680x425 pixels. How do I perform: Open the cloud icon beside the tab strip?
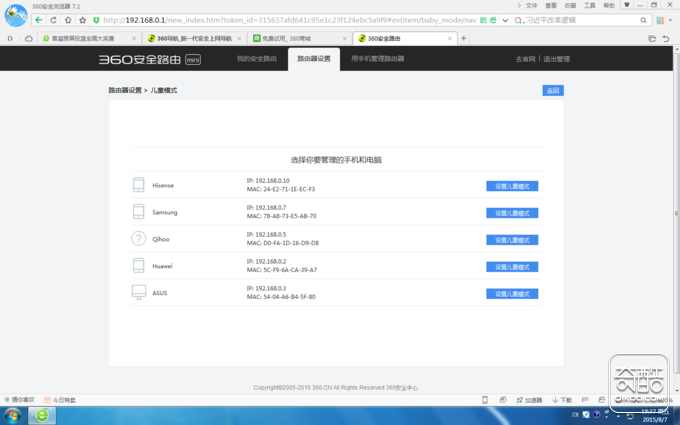click(x=29, y=39)
